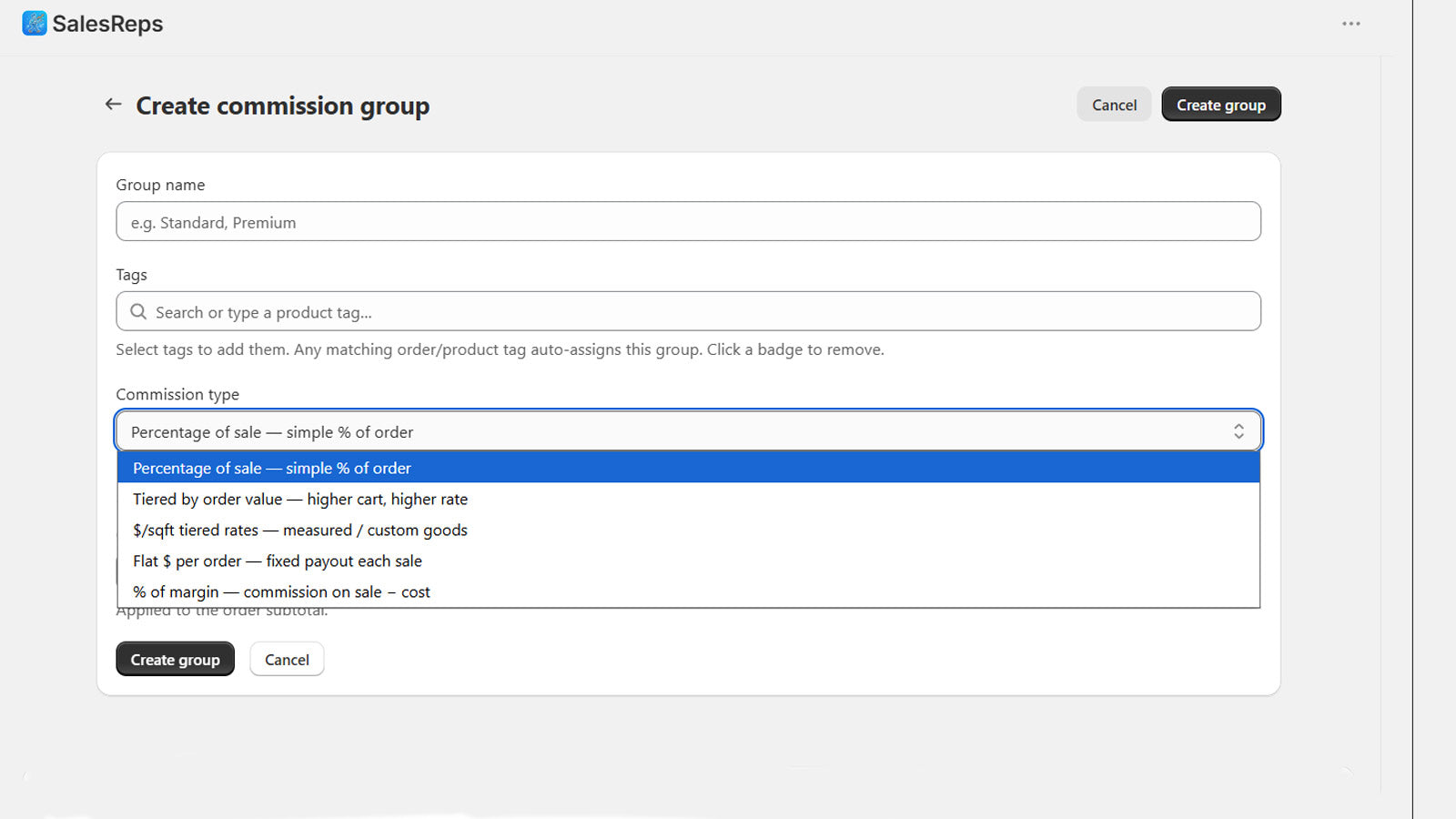Choose 'Tiered by order value' option
The width and height of the screenshot is (1456, 819).
[688, 499]
